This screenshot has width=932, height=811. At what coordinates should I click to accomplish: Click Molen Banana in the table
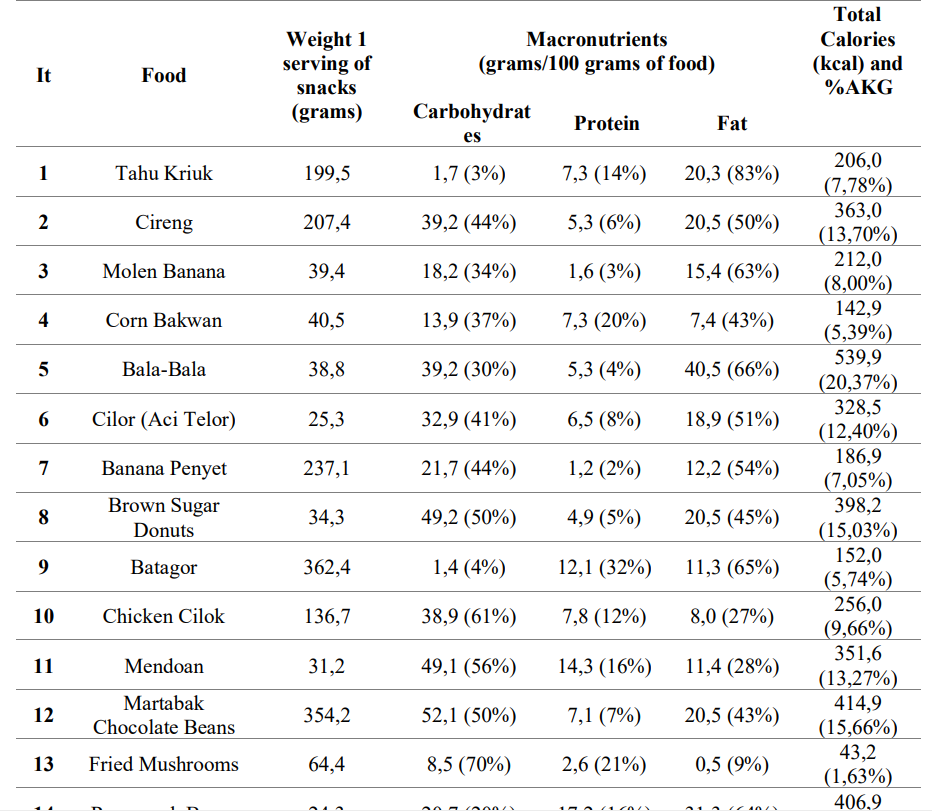click(163, 271)
